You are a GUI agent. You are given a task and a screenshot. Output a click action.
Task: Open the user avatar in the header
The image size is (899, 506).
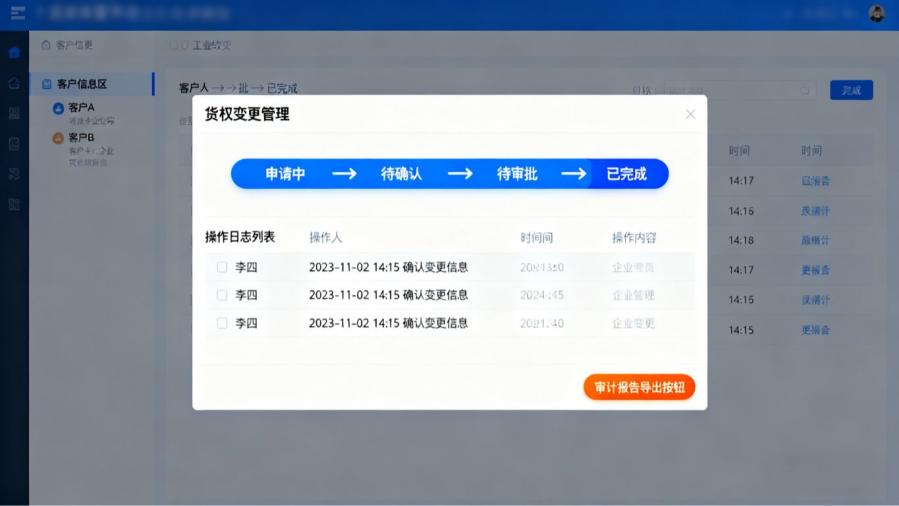876,13
